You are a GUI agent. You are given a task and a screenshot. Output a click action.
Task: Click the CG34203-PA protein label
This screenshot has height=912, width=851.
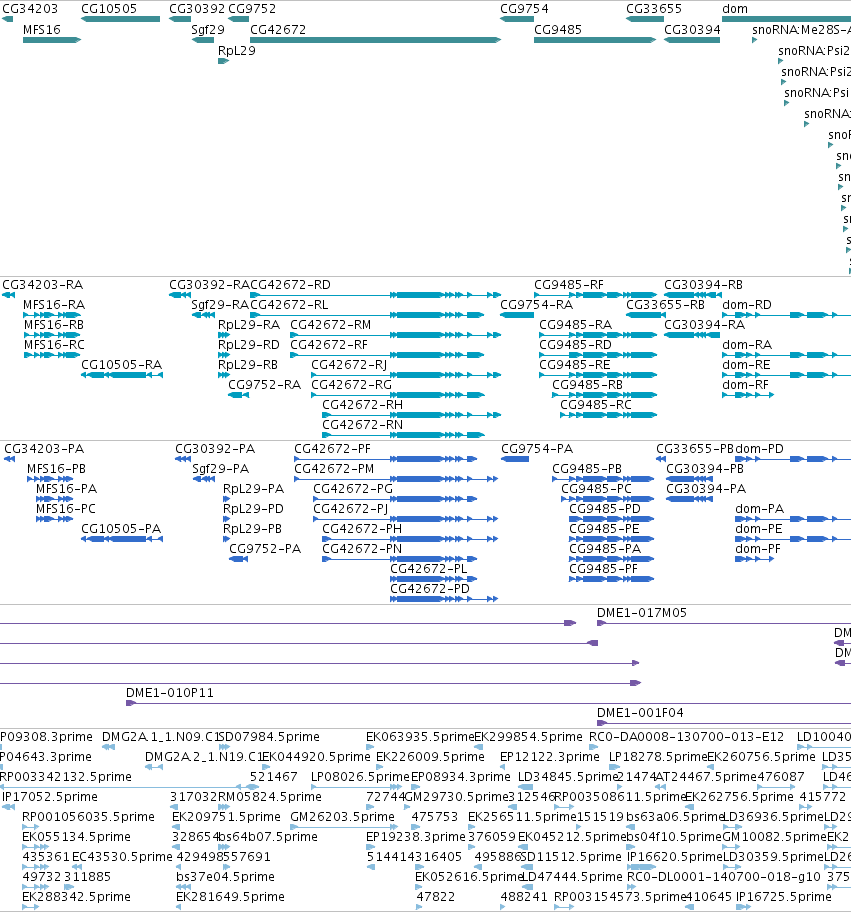[x=44, y=449]
